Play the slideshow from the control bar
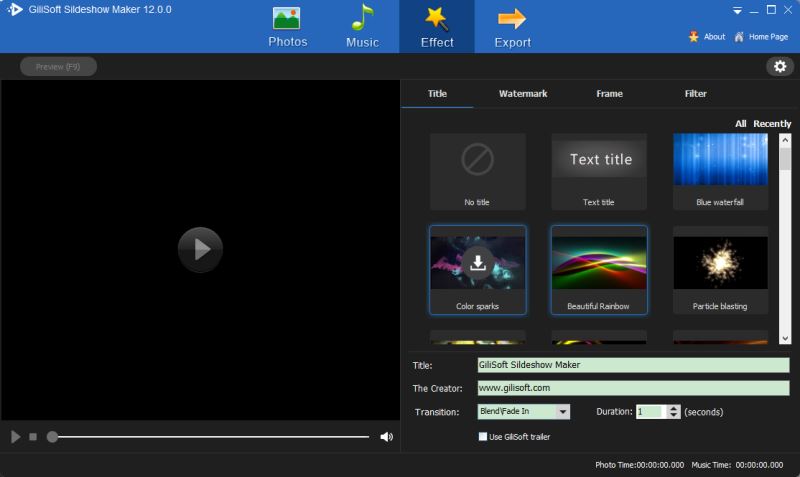This screenshot has width=800, height=477. (16, 437)
